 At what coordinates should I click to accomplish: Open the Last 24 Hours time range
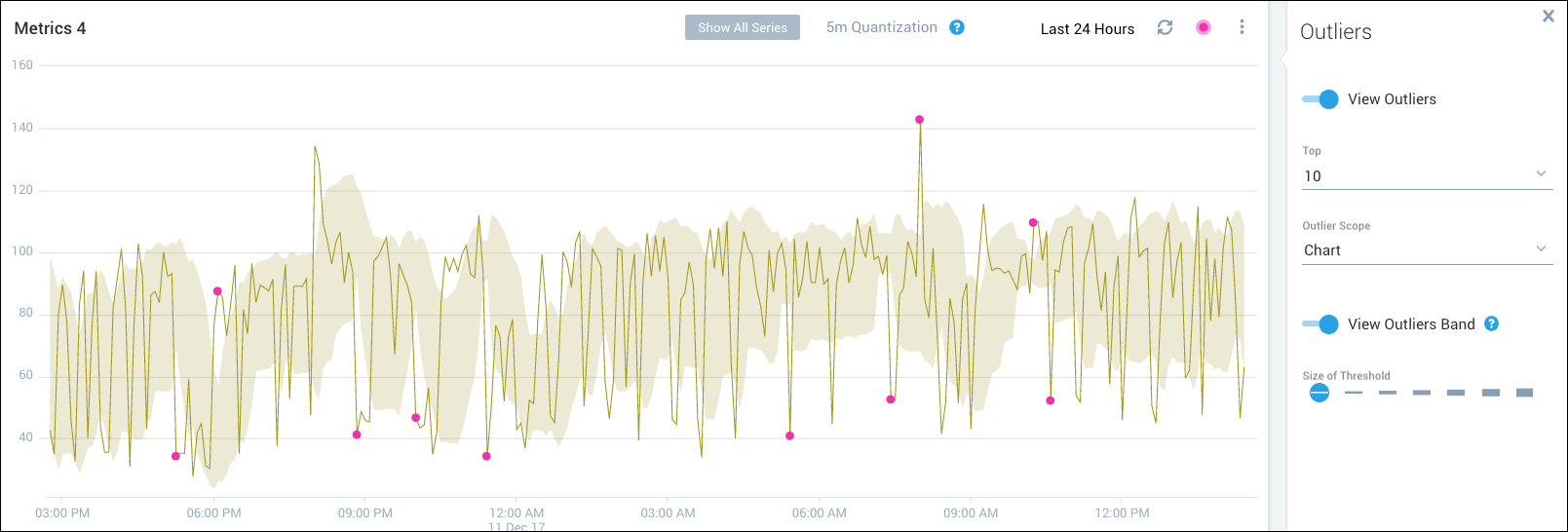1087,29
